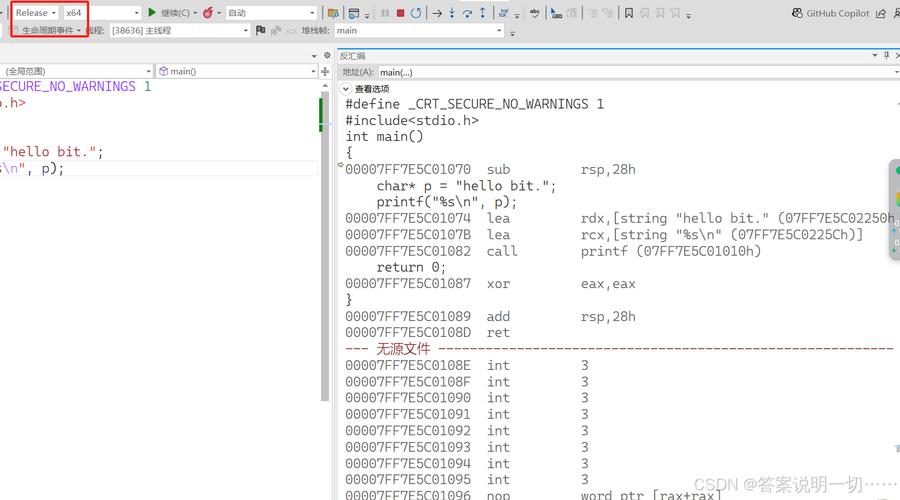Open the [38636] 主线程 thread dropdown
The height and width of the screenshot is (500, 900).
[x=180, y=30]
